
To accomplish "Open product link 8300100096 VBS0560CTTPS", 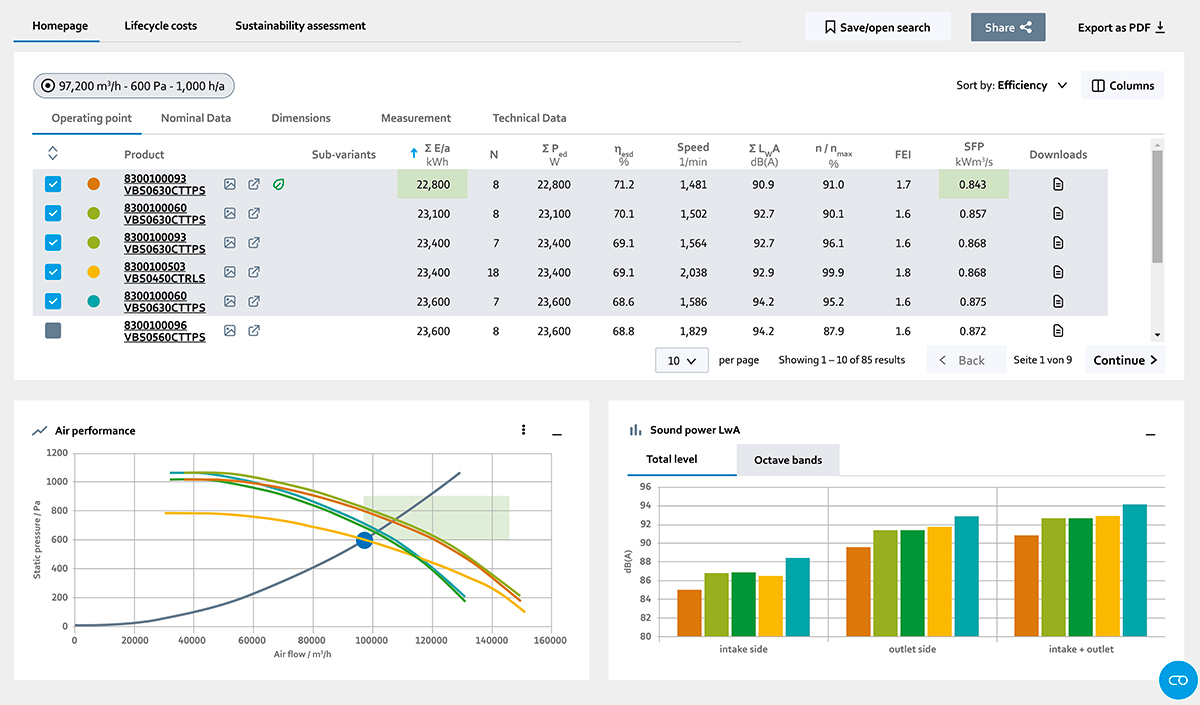I will click(x=164, y=331).
